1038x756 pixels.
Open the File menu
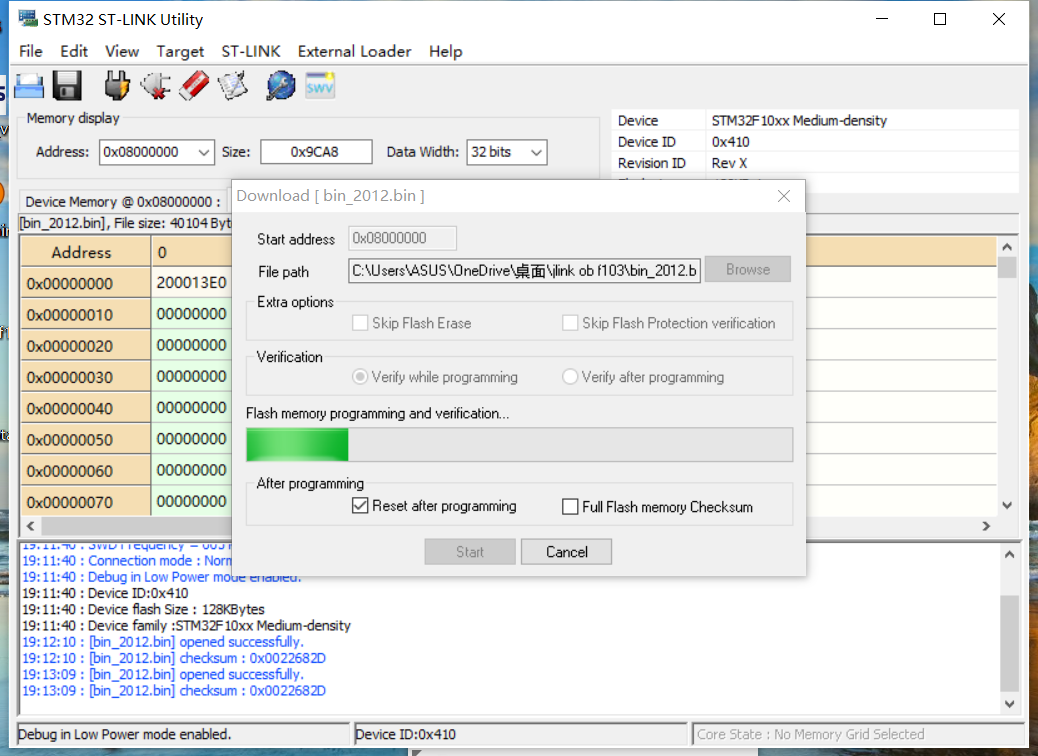pyautogui.click(x=30, y=52)
